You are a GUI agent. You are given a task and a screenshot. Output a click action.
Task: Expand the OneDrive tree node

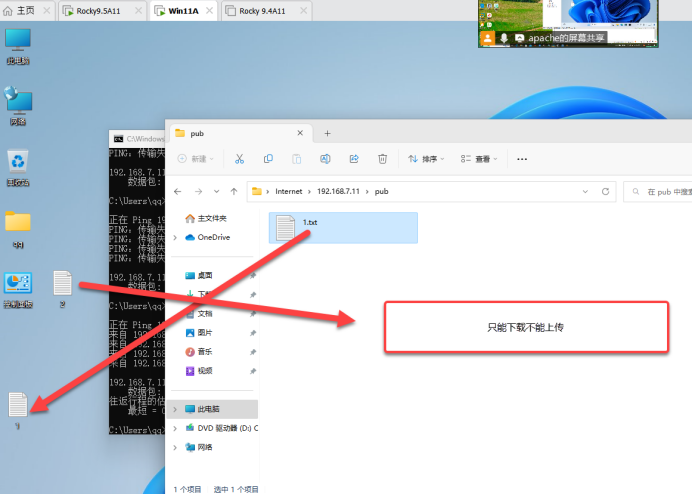(x=176, y=238)
